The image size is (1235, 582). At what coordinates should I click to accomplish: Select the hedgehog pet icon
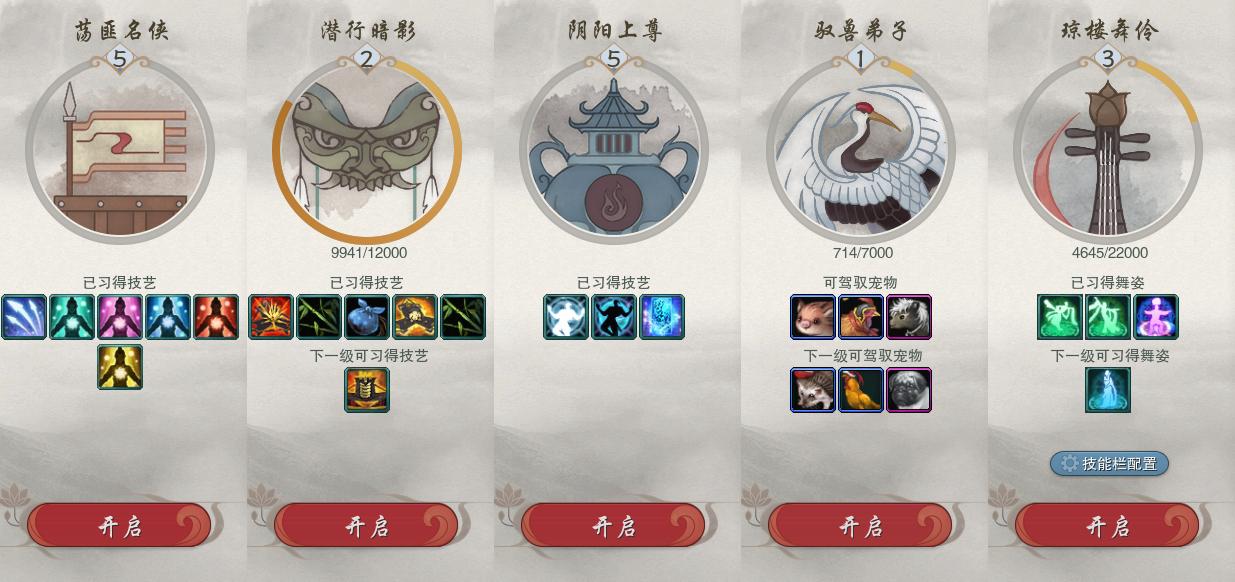(x=813, y=390)
